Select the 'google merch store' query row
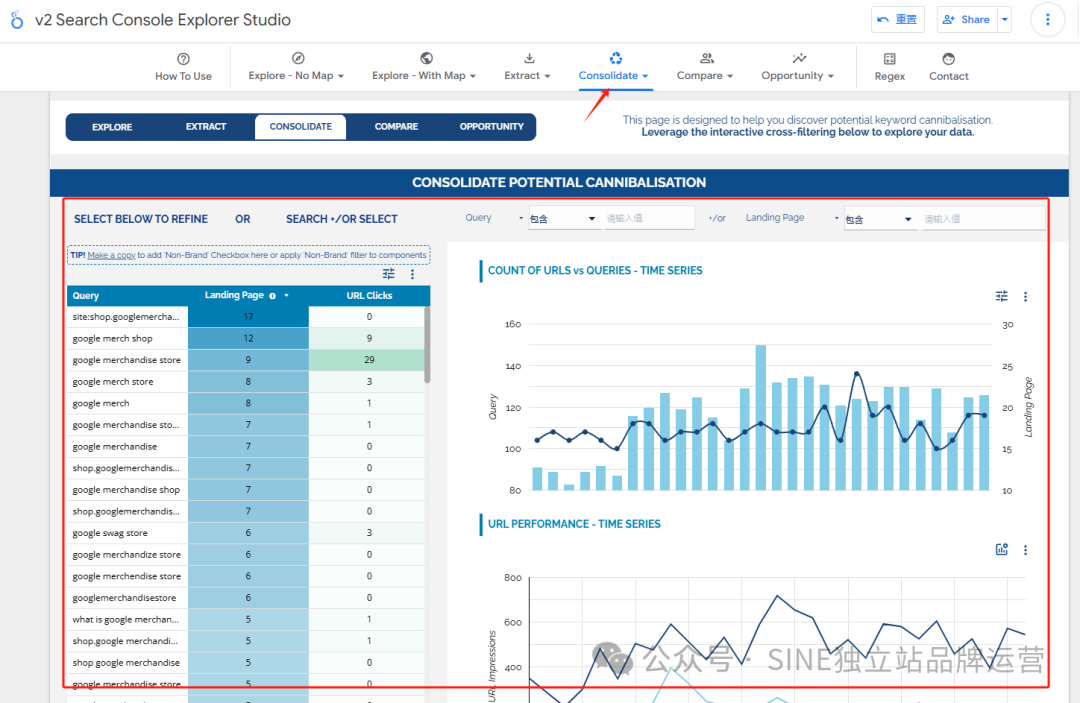The width and height of the screenshot is (1080, 703). tap(248, 381)
